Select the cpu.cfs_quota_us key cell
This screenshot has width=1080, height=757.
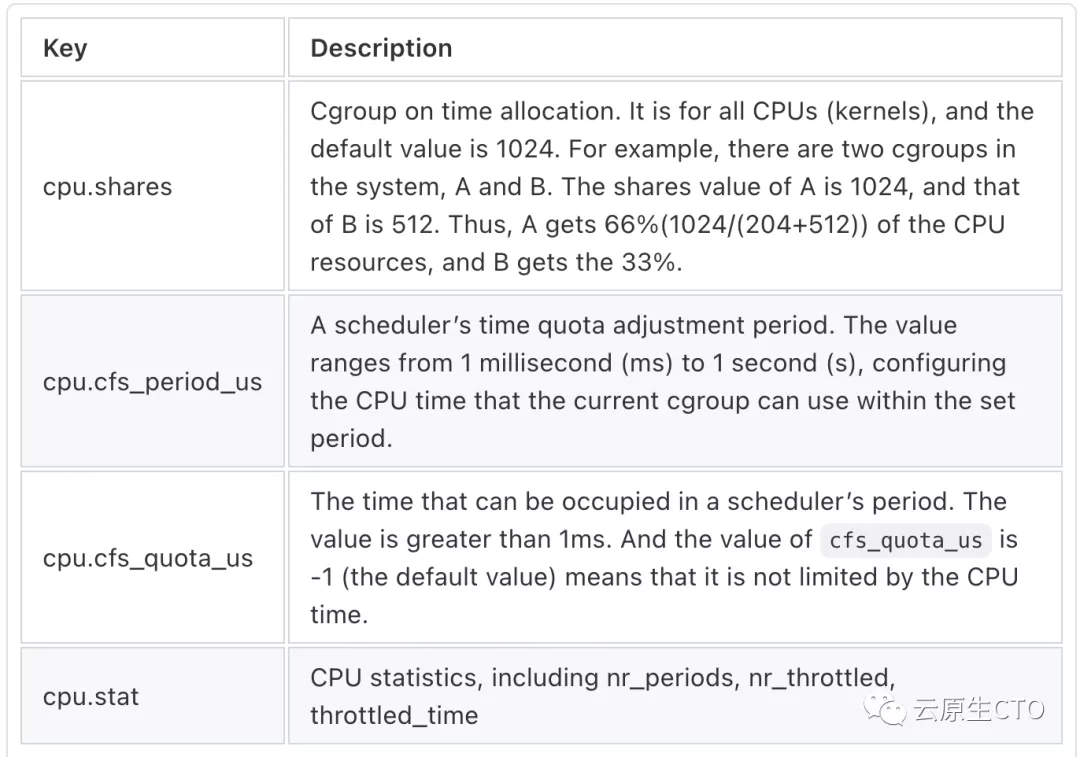(x=147, y=558)
